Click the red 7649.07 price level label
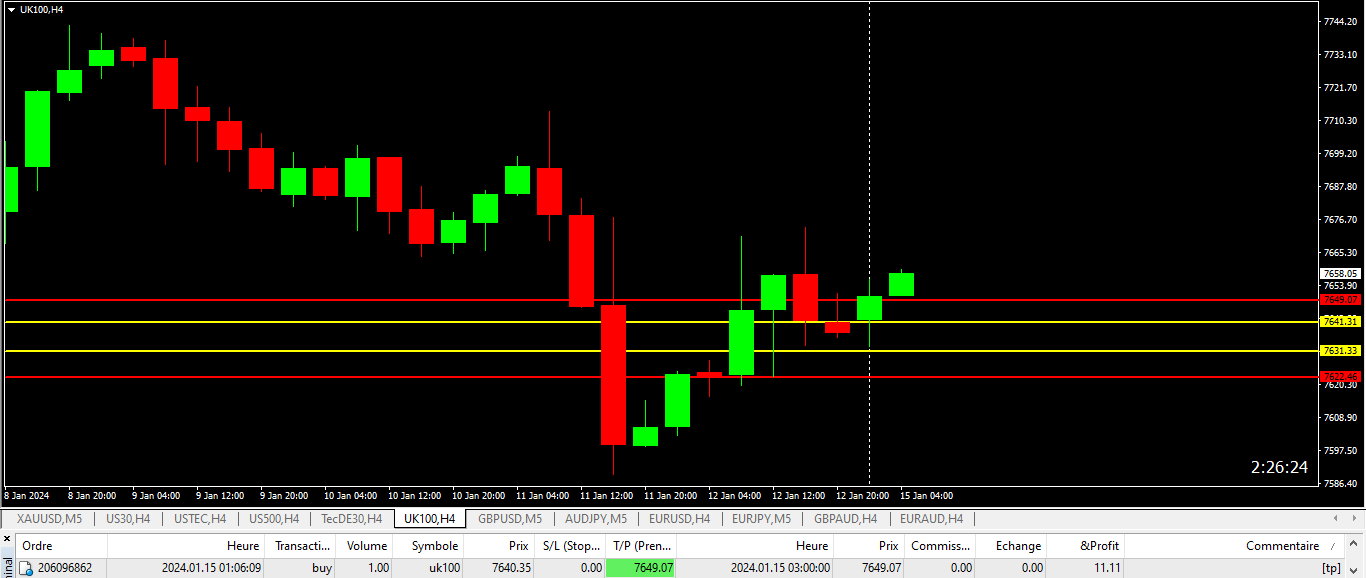Viewport: 1366px width, 578px height. [x=1341, y=299]
